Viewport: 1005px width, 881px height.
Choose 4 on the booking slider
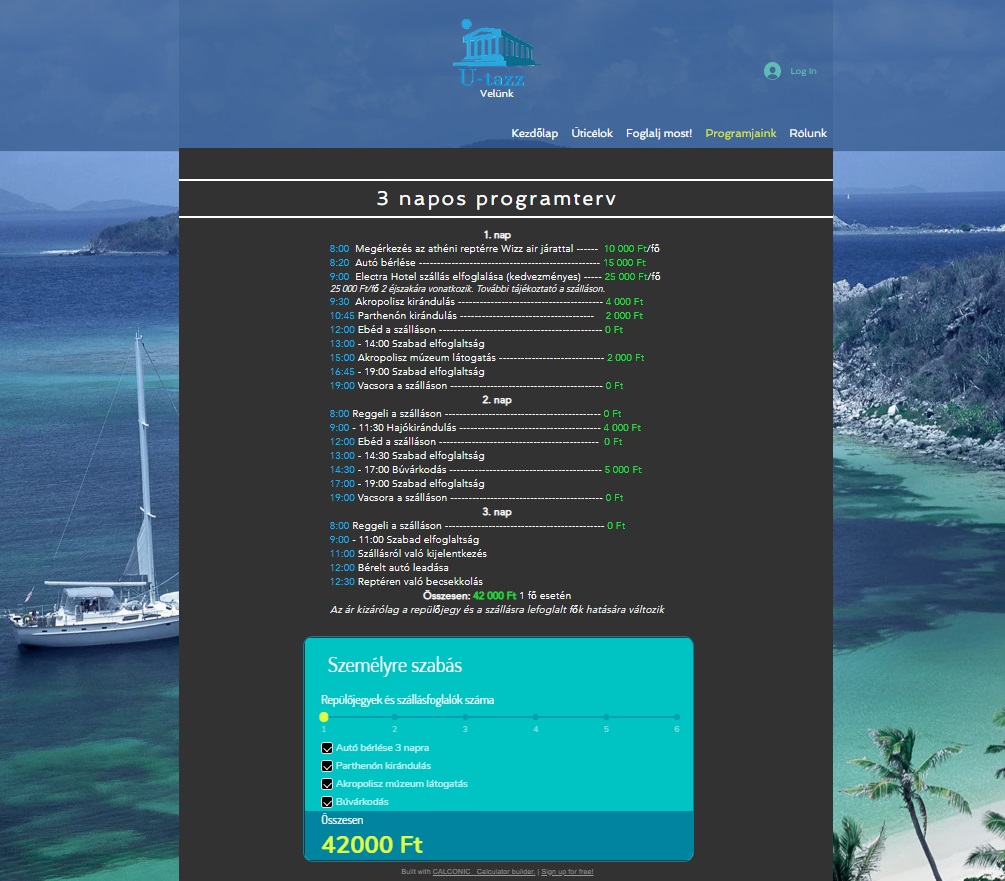pos(536,717)
